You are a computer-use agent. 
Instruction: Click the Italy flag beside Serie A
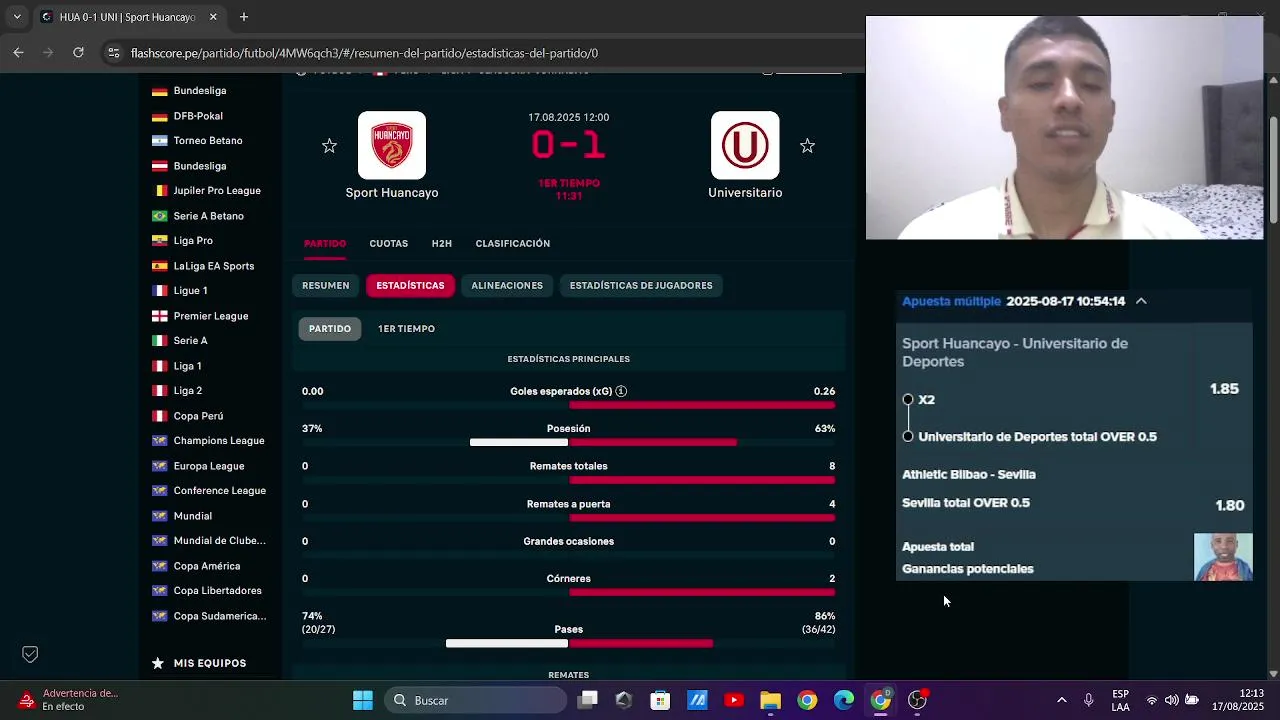(x=159, y=341)
